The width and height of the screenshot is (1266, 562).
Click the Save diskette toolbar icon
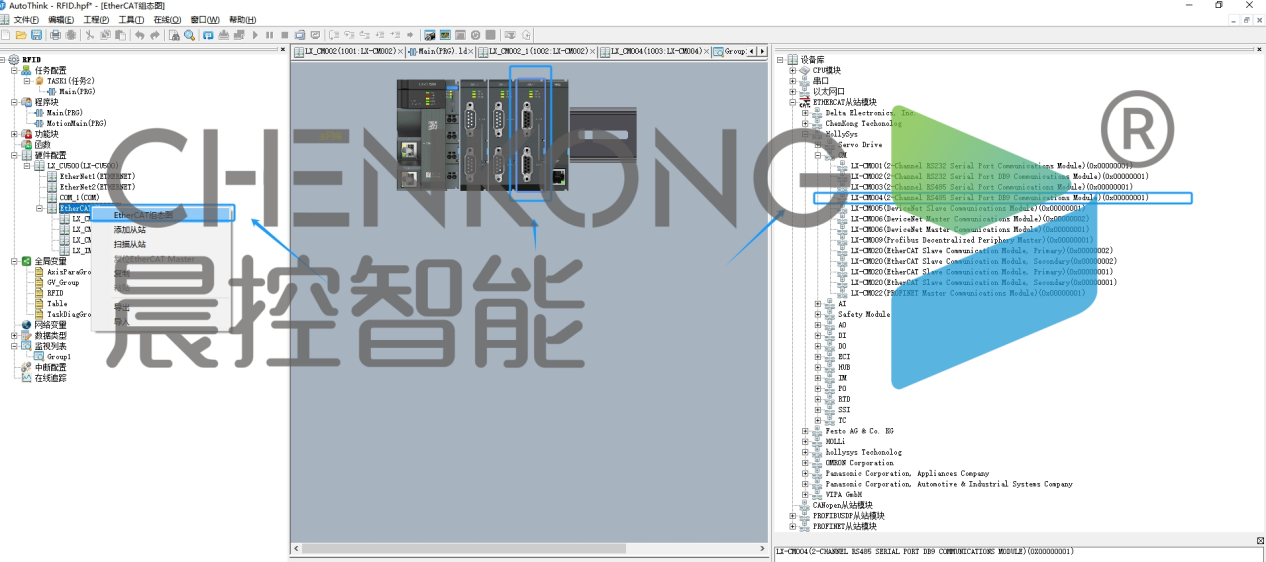click(36, 35)
